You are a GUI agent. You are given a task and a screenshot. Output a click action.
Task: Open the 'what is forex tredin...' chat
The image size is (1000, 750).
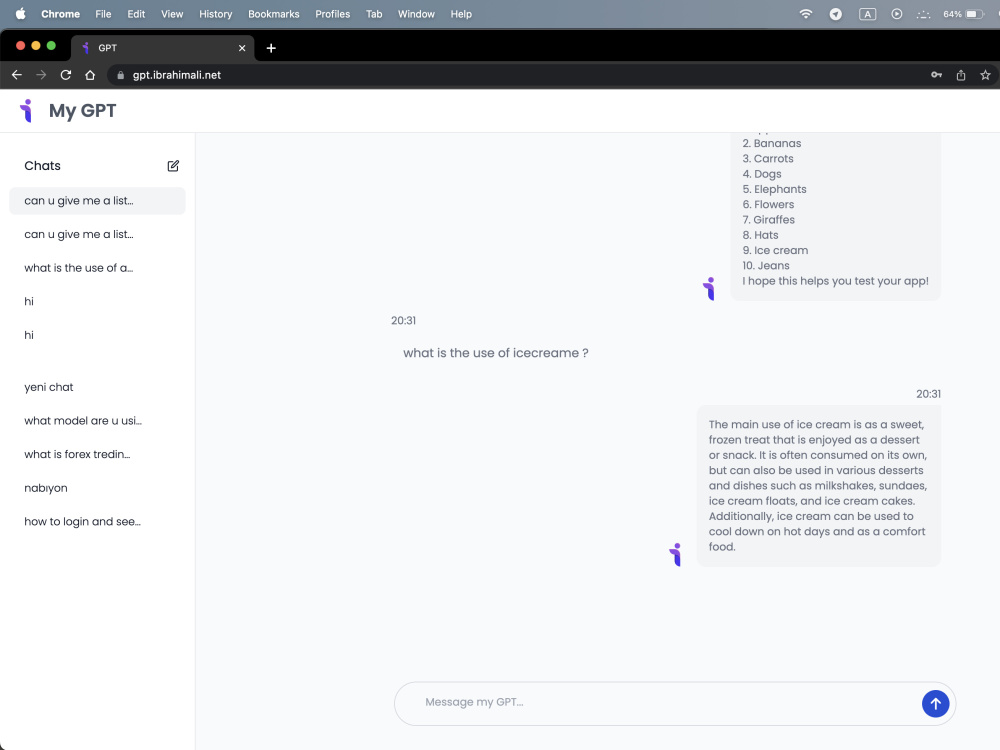click(x=76, y=454)
